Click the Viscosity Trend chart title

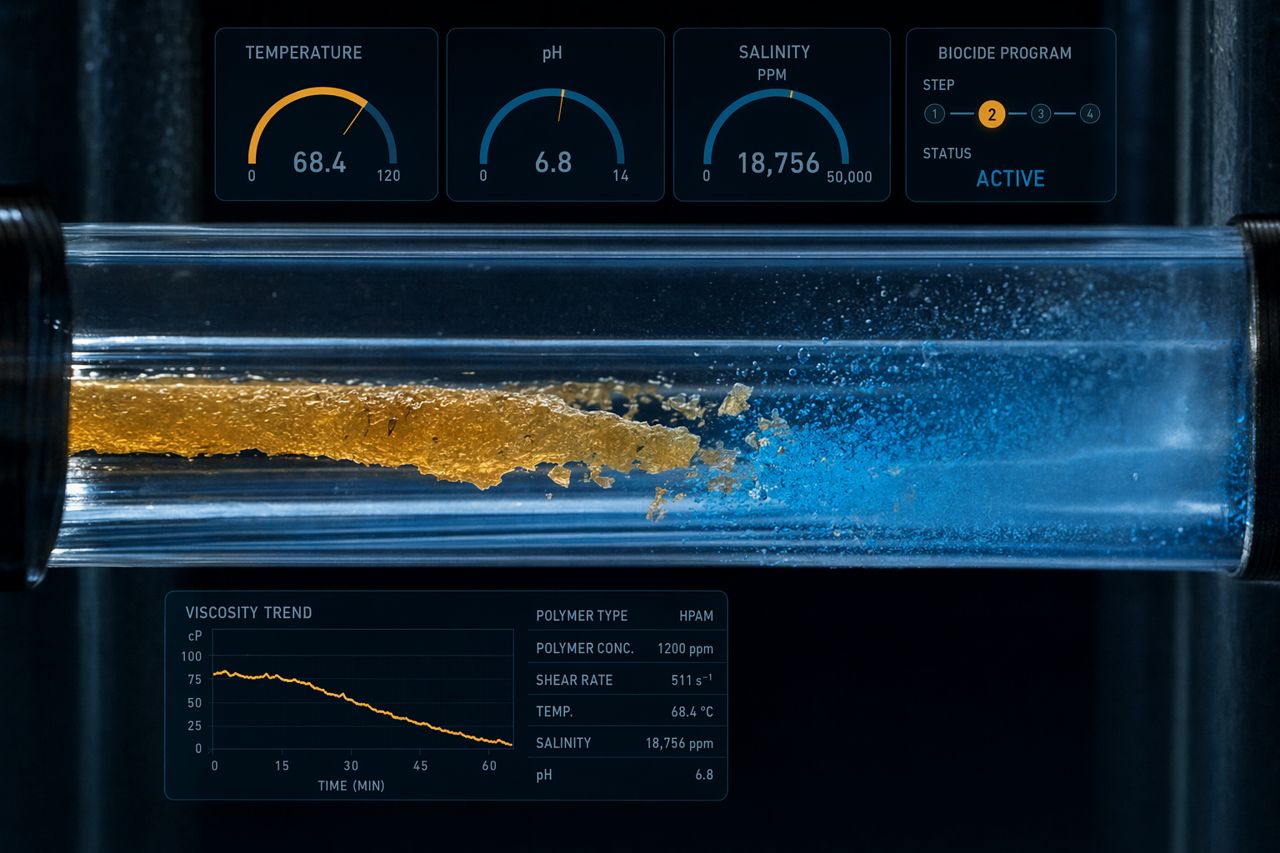tap(249, 612)
